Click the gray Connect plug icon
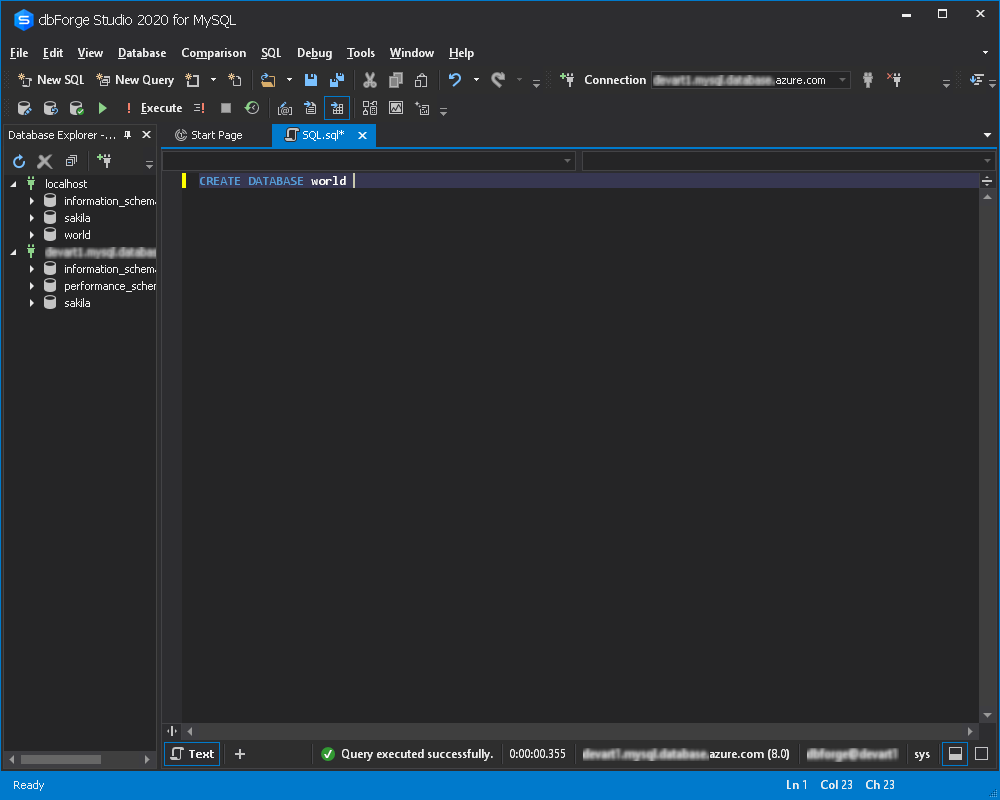Image resolution: width=1000 pixels, height=800 pixels. (868, 80)
